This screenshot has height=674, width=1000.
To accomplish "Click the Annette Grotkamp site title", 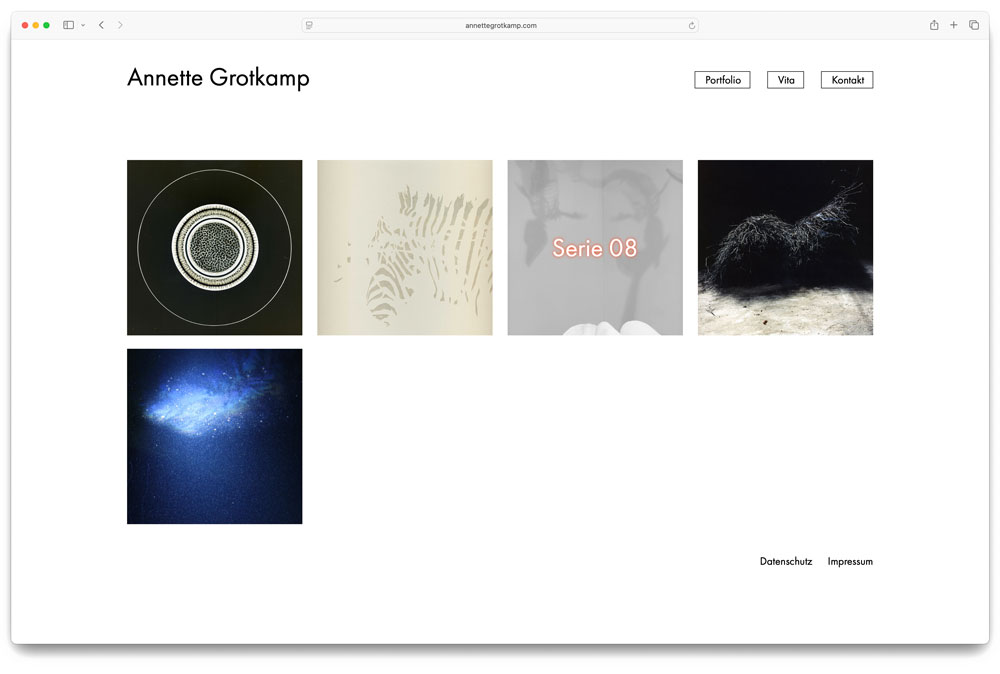I will pyautogui.click(x=218, y=78).
